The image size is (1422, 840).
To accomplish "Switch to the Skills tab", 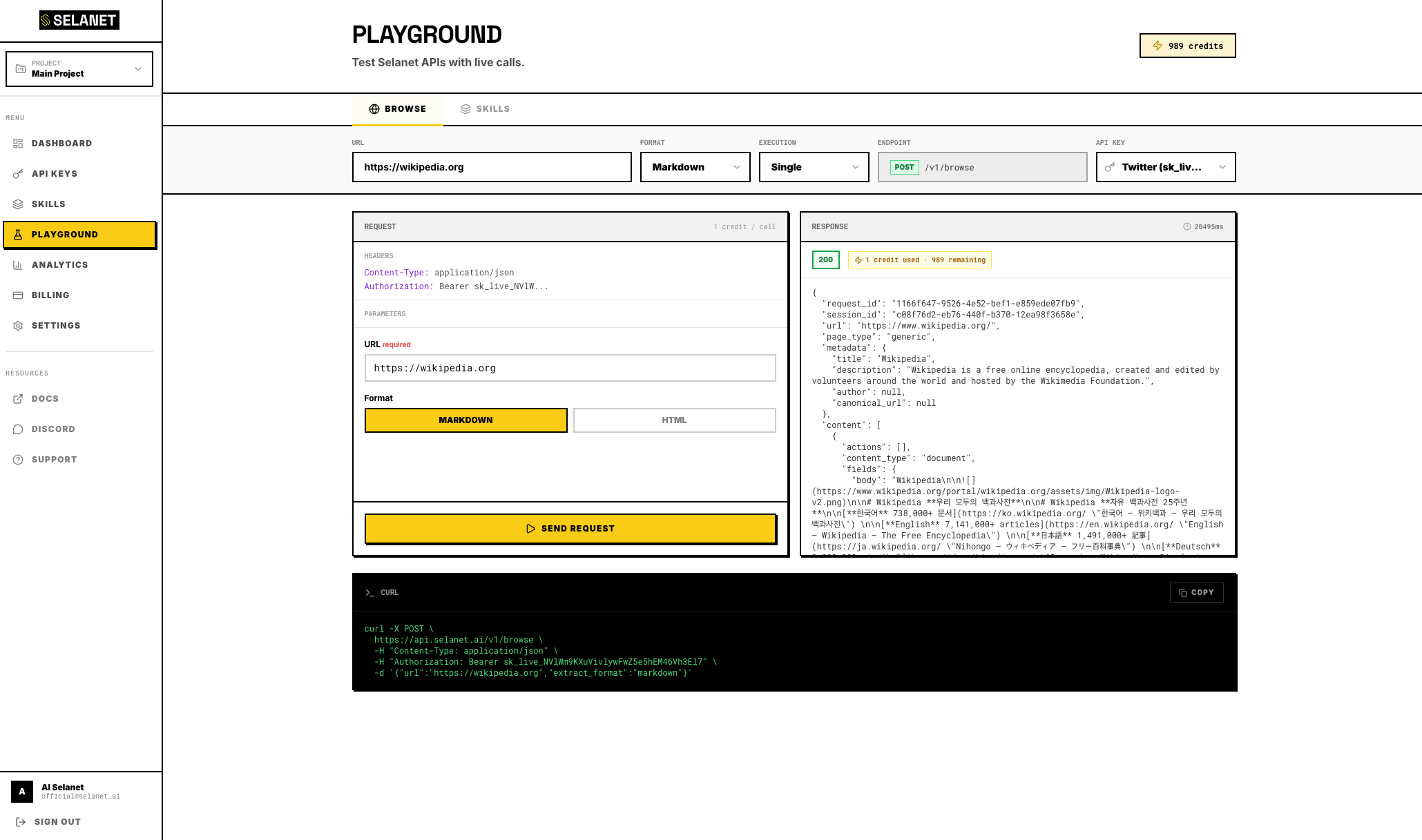I will tap(485, 109).
